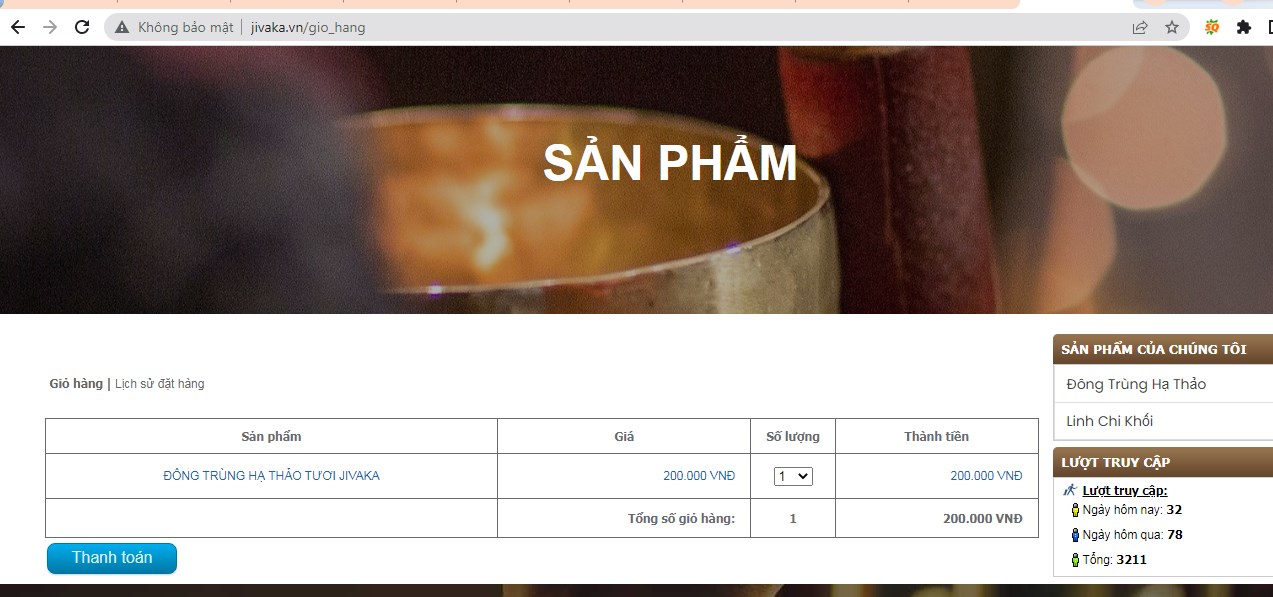Click the share page icon in address bar
The width and height of the screenshot is (1273, 597).
[x=1140, y=27]
